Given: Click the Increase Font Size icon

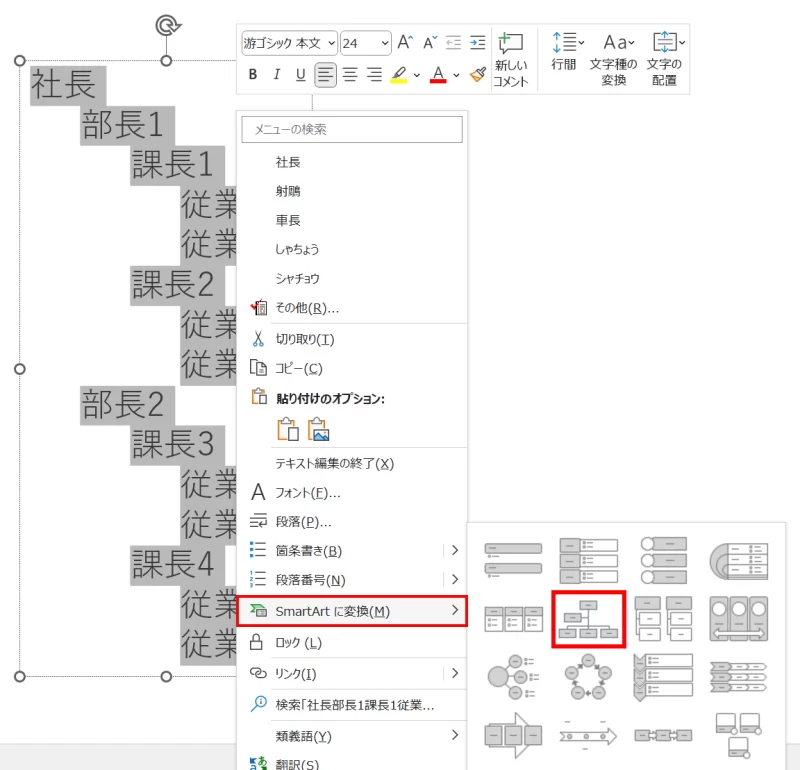Looking at the screenshot, I should (403, 42).
